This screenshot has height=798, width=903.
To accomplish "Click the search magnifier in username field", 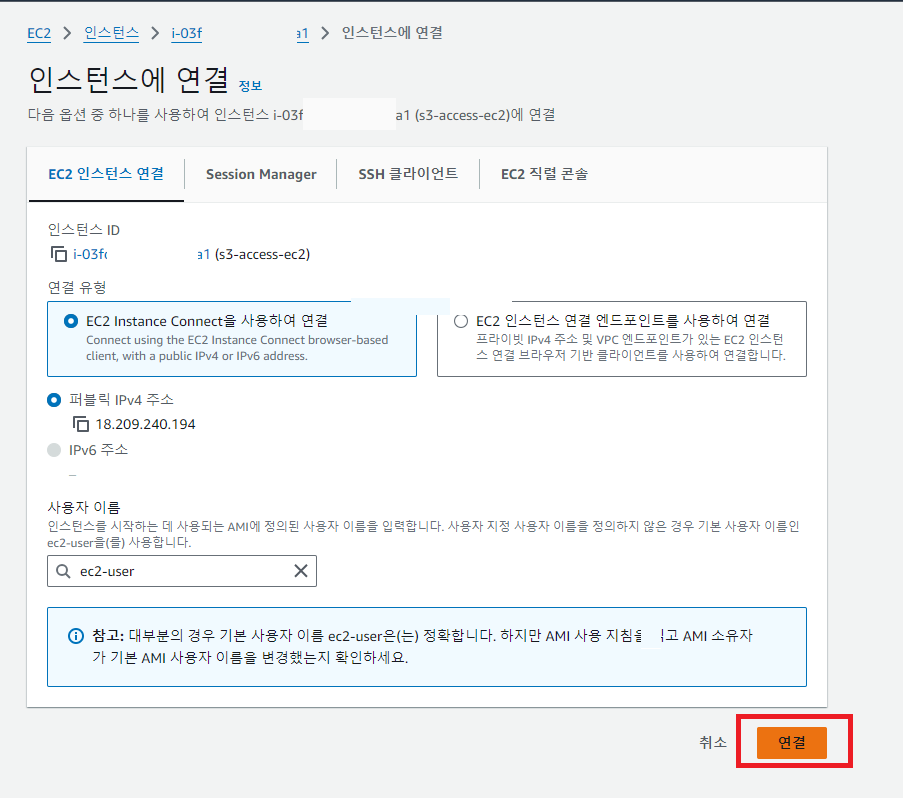I will click(63, 571).
